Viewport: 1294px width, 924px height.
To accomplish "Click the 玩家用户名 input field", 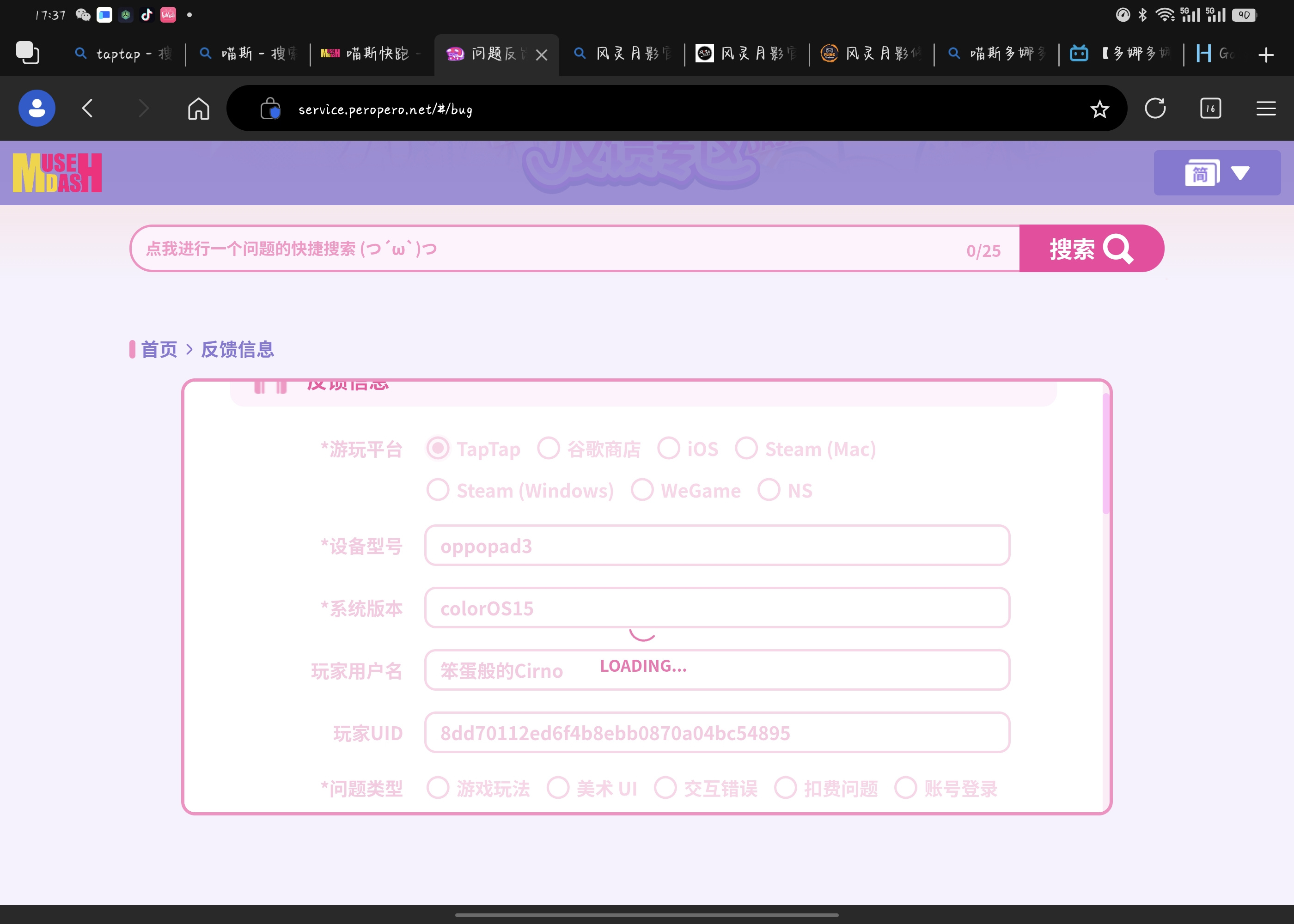I will 717,670.
